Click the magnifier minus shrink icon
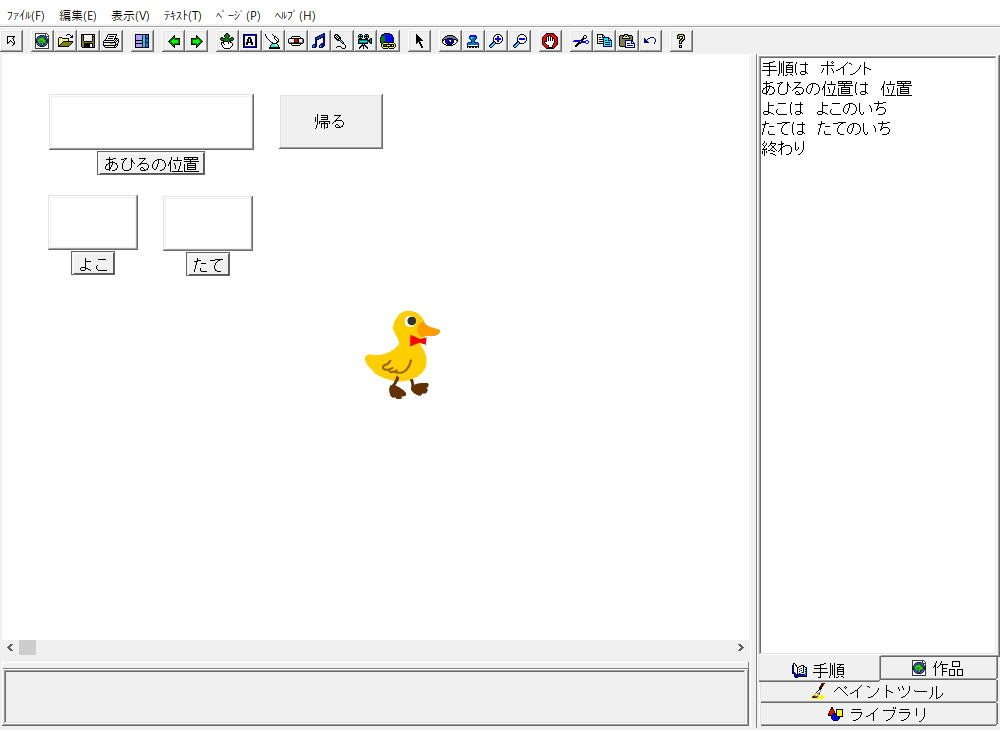 (x=520, y=41)
